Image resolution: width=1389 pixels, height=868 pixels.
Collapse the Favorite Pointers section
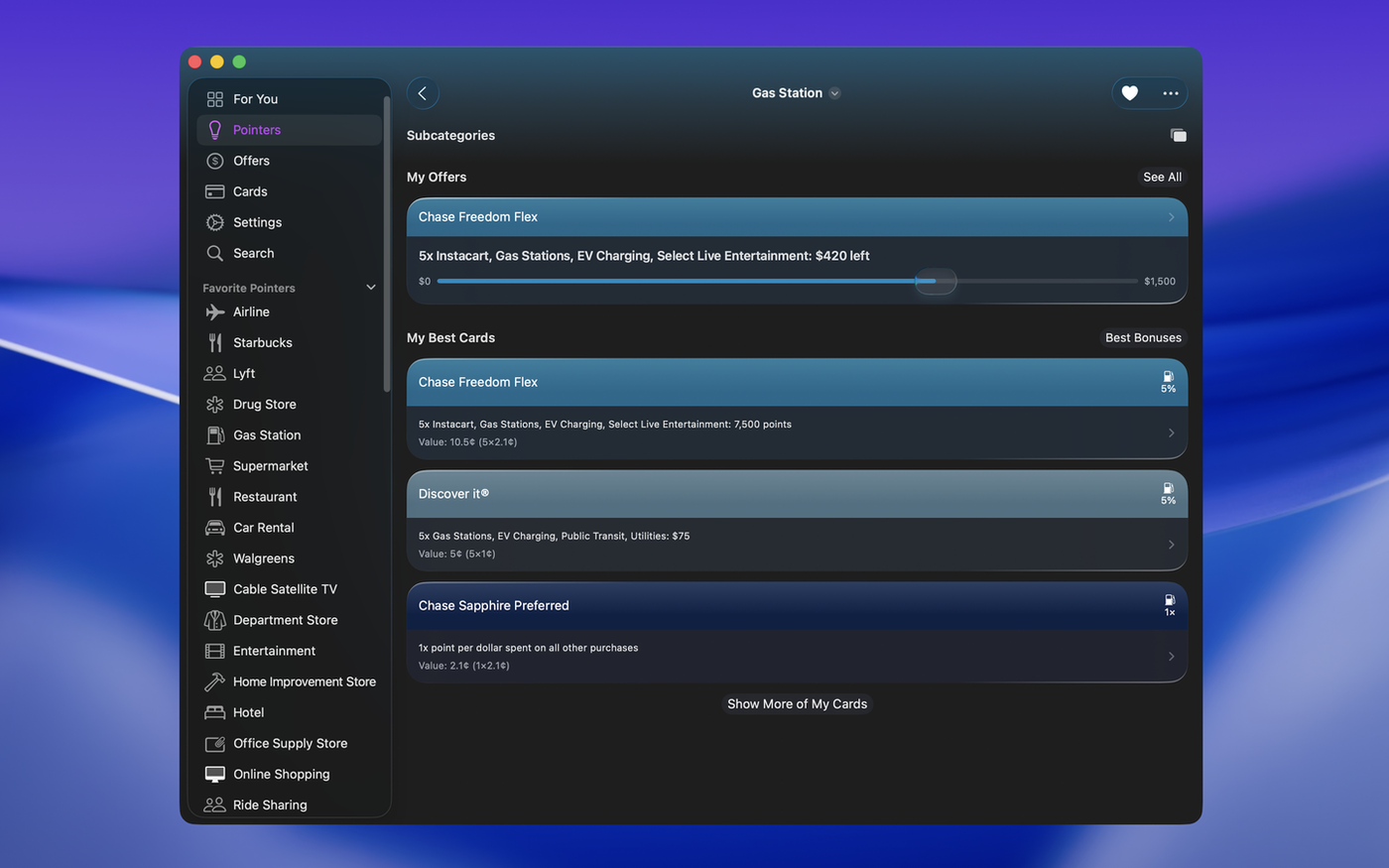coord(371,288)
